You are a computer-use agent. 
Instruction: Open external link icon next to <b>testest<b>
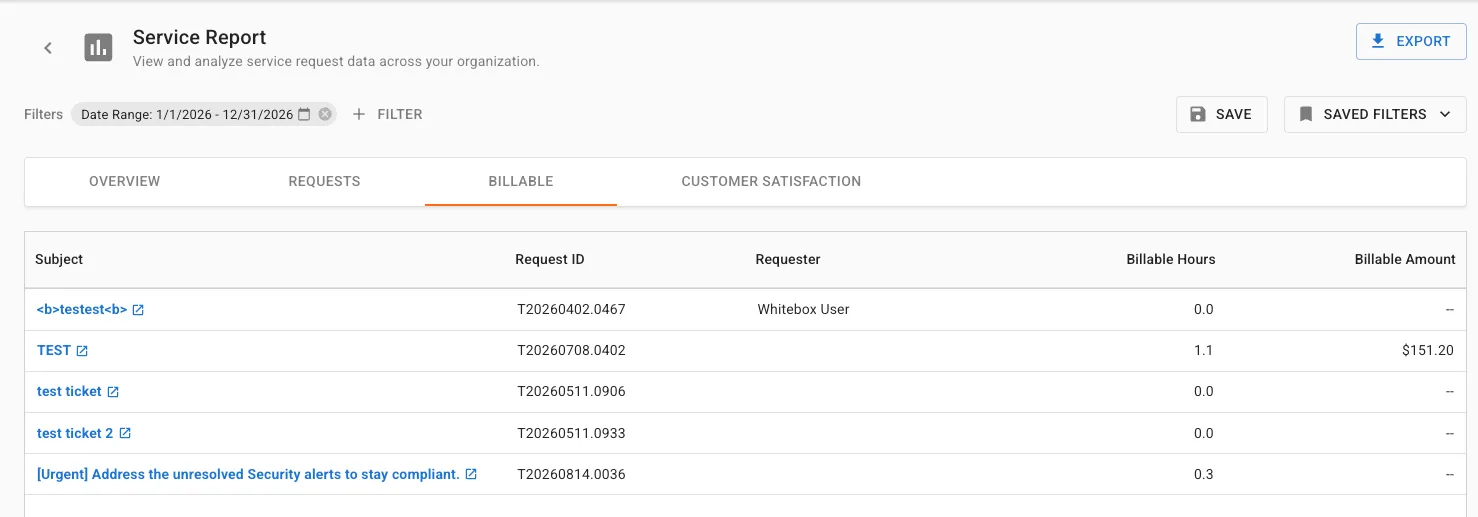(139, 310)
